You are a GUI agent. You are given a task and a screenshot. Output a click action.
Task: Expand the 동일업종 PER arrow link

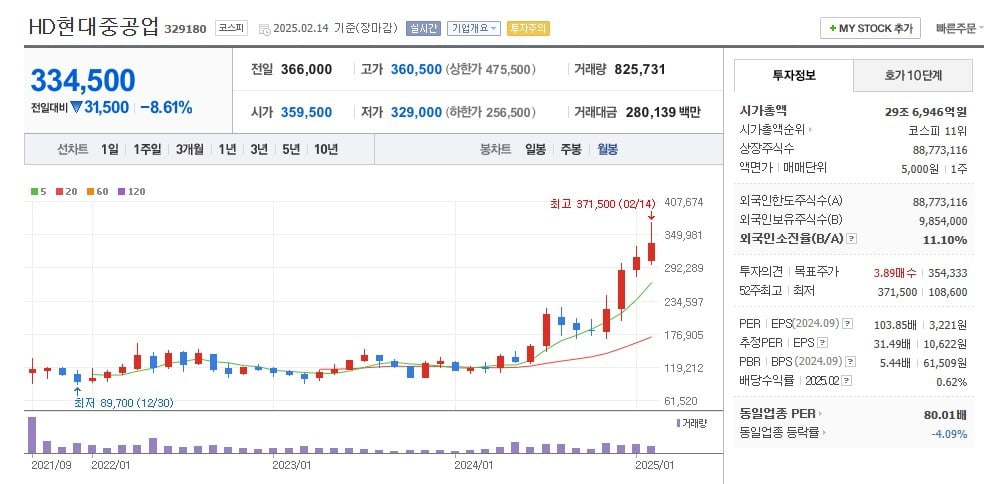(821, 414)
